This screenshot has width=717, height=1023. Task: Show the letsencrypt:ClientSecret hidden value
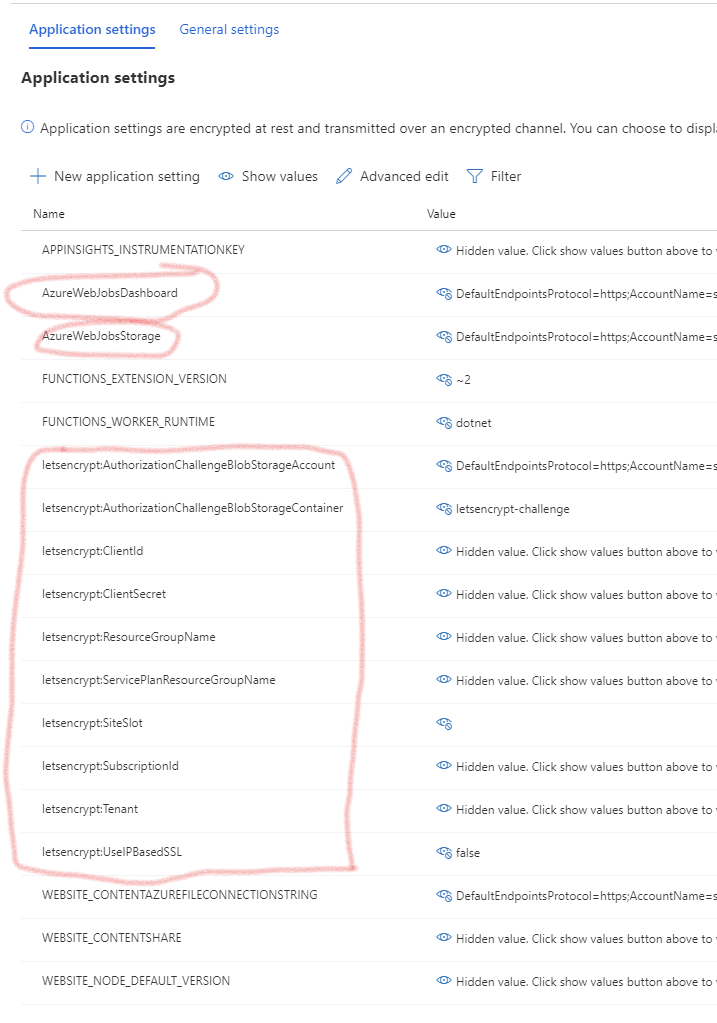[444, 594]
